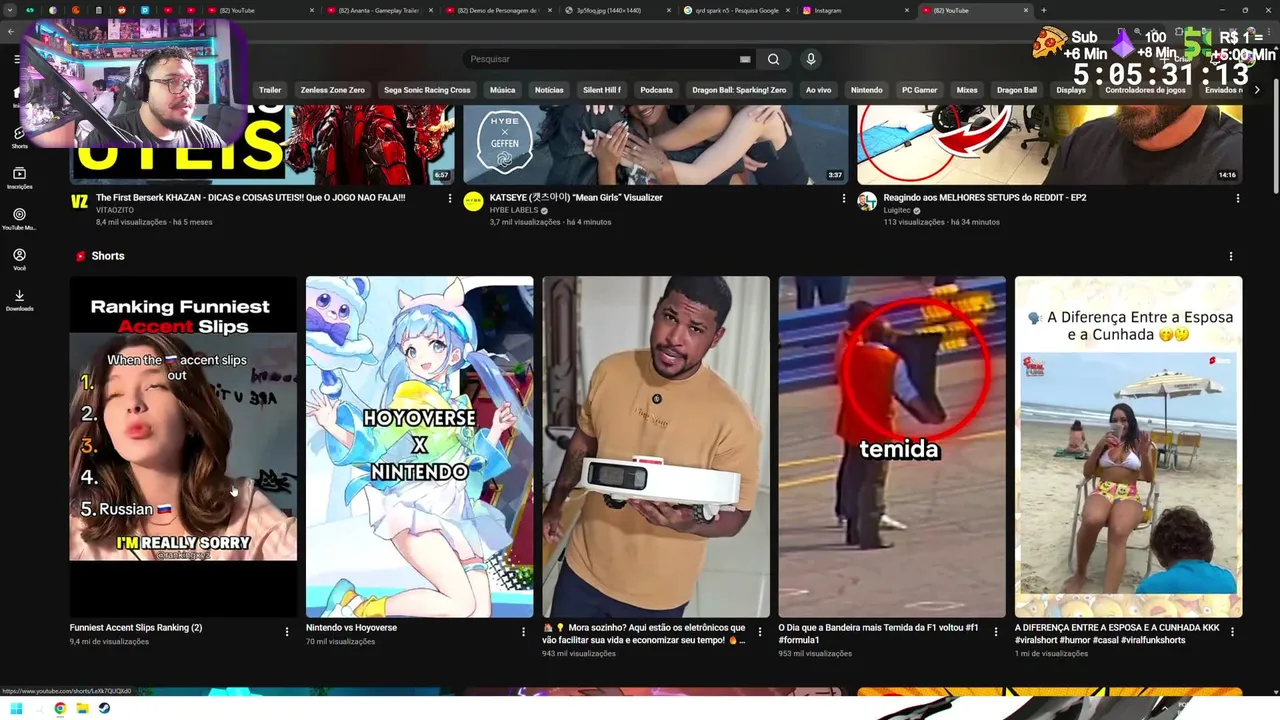
Task: Open HYBE LABELS channel avatar
Action: click(x=473, y=201)
